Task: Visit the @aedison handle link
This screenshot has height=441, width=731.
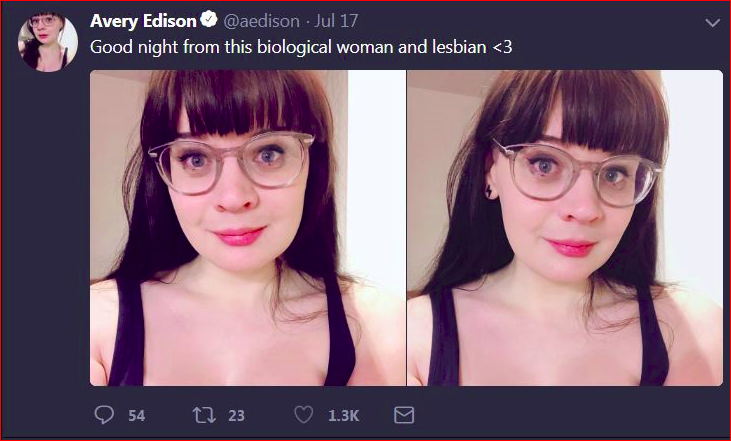Action: point(262,21)
